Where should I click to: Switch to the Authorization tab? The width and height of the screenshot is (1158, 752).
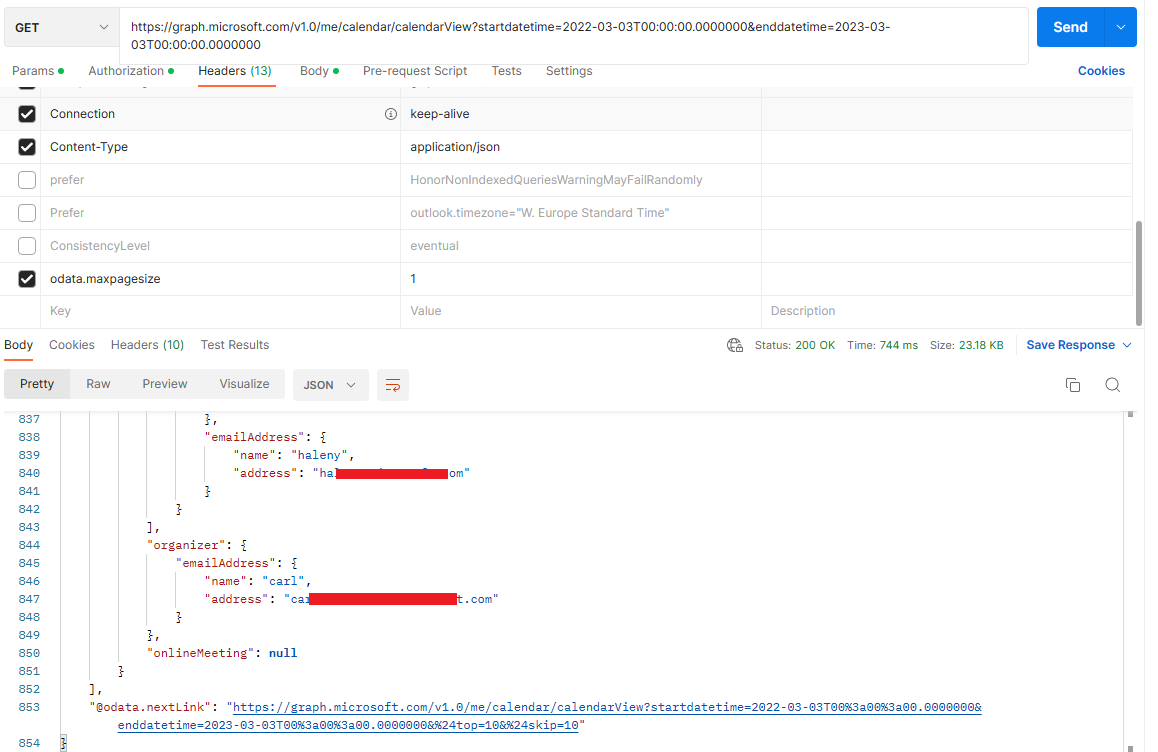point(131,71)
